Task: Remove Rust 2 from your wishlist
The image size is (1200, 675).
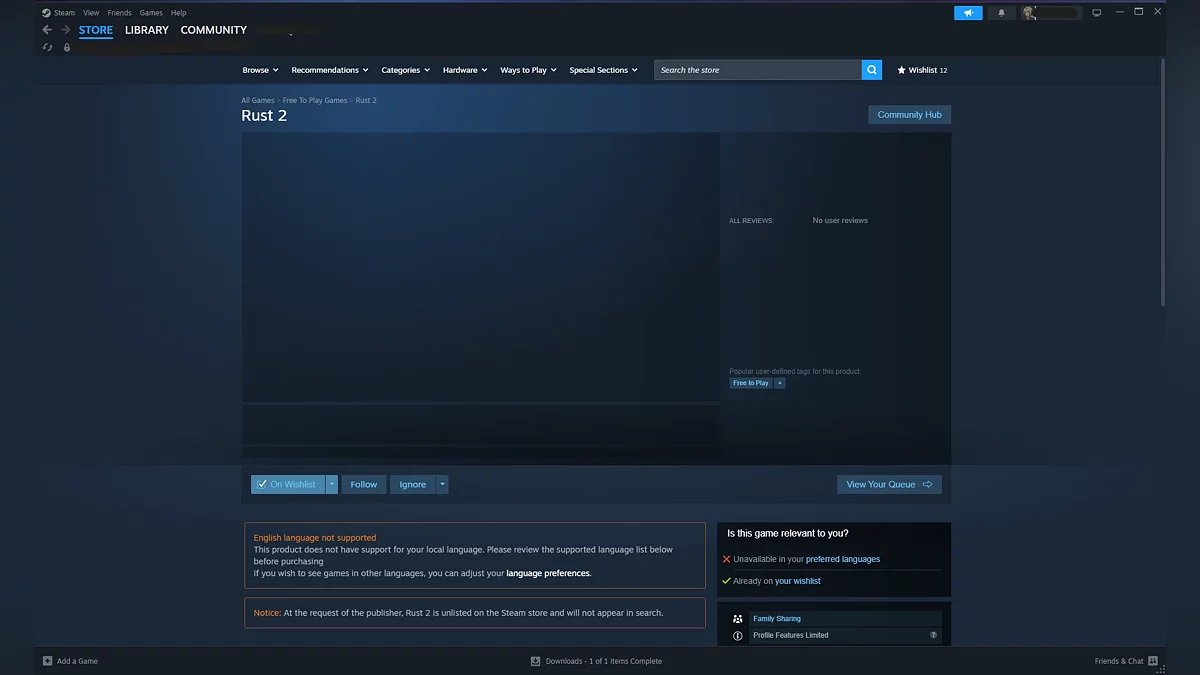Action: pyautogui.click(x=286, y=484)
